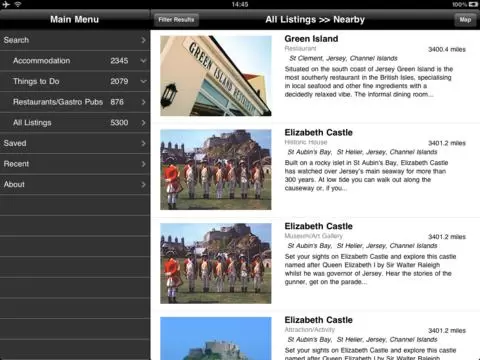Screen dimensions: 480x360
Task: Click the 14:45 clock in status bar
Action: [x=240, y=4]
